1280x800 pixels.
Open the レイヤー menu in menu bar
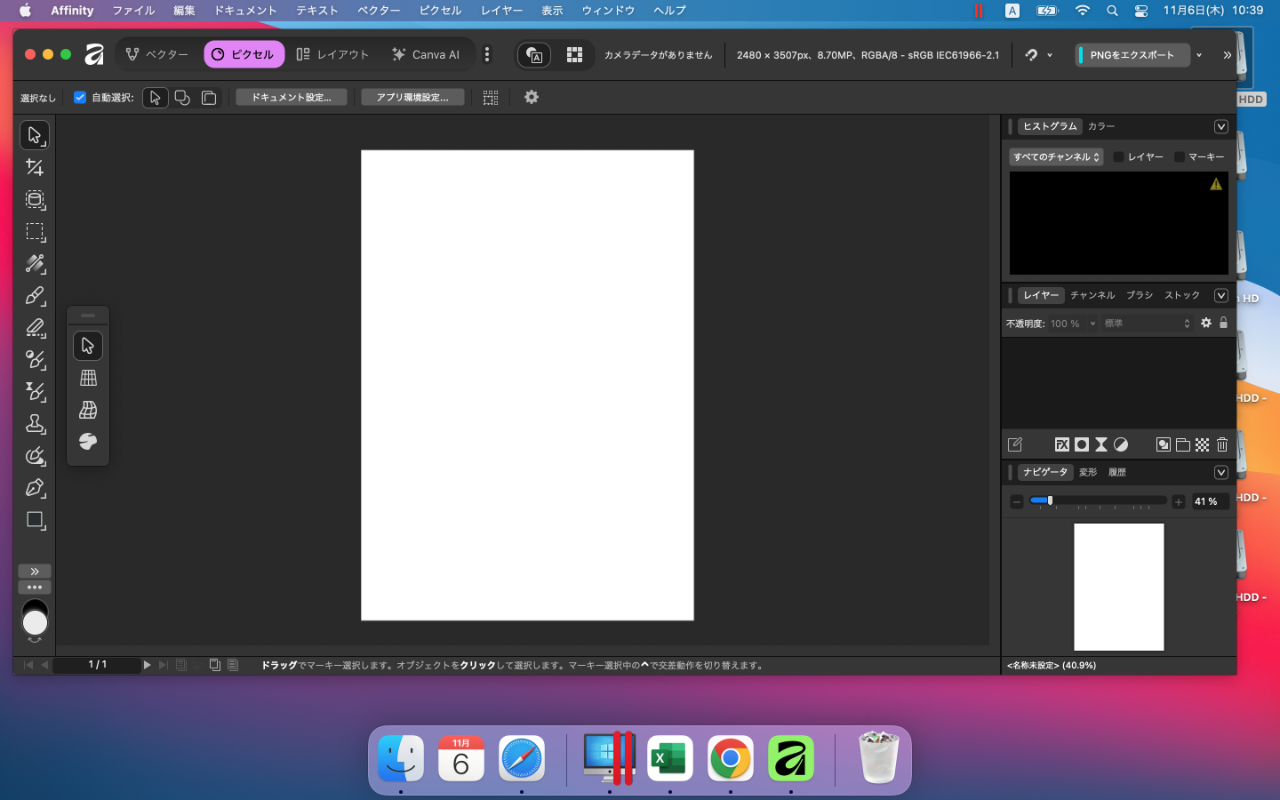[x=501, y=10]
